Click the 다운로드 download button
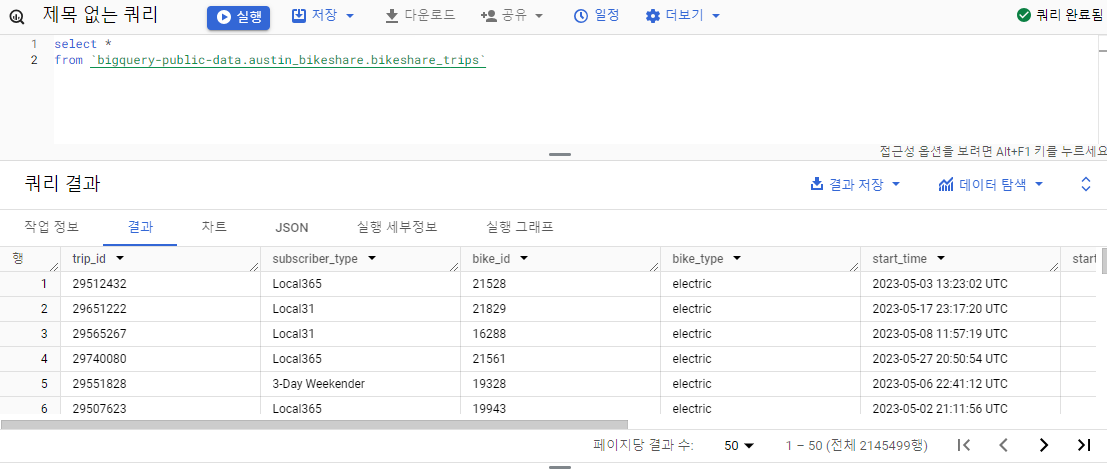The width and height of the screenshot is (1107, 469). [420, 16]
